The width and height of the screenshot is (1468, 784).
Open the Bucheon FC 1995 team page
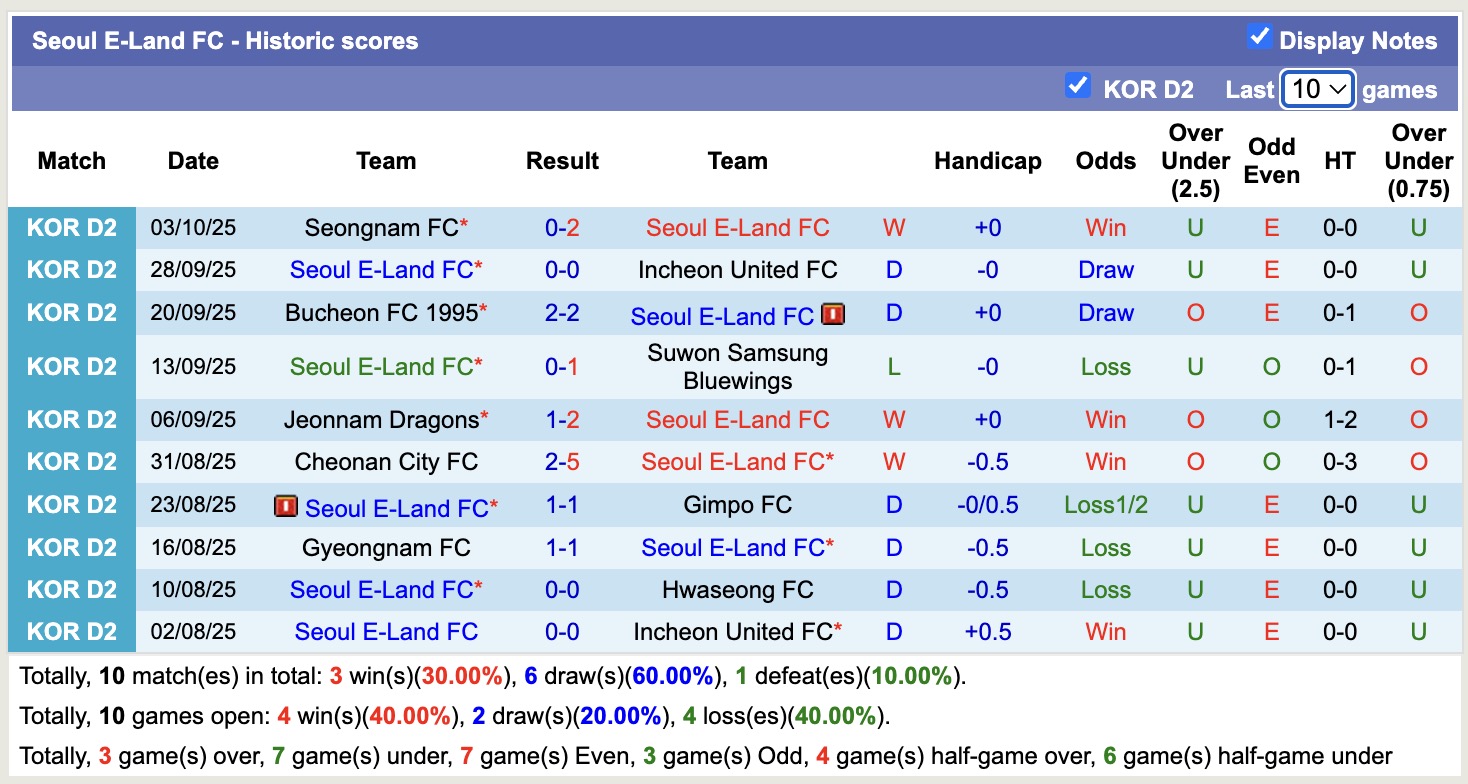[381, 313]
